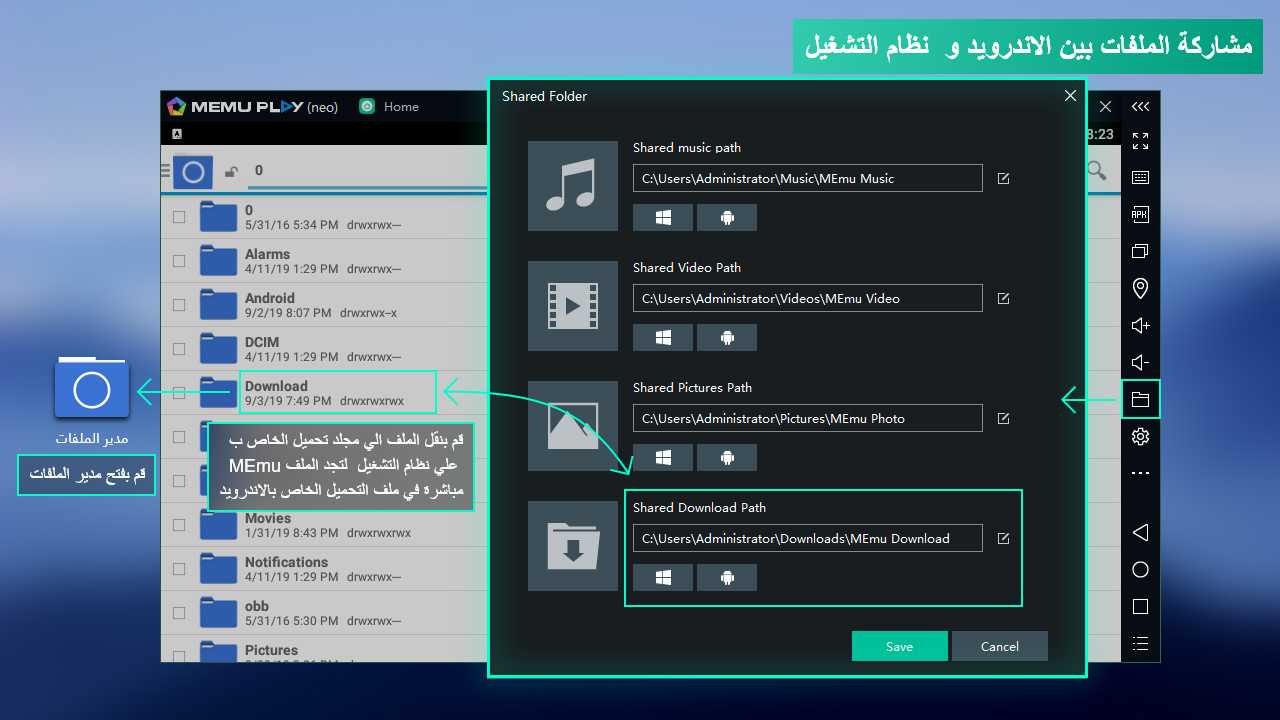Viewport: 1280px width, 720px height.
Task: Open Android folder for Shared music path
Action: pos(727,217)
